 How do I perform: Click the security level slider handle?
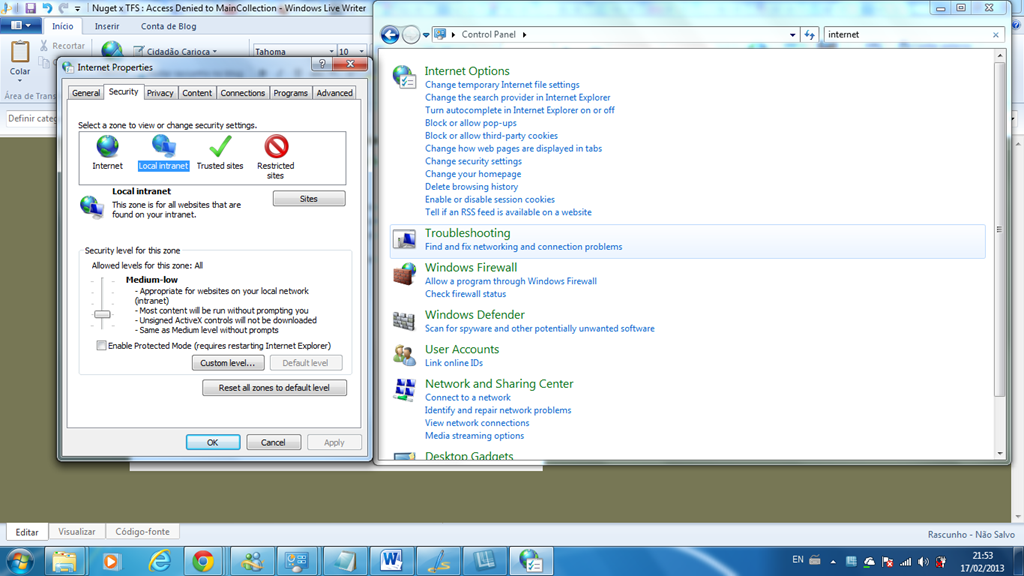pyautogui.click(x=102, y=314)
